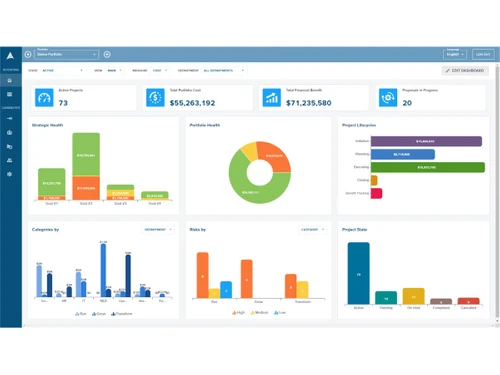Click the brown Completed bar in Project State
The height and width of the screenshot is (375, 500).
441,301
